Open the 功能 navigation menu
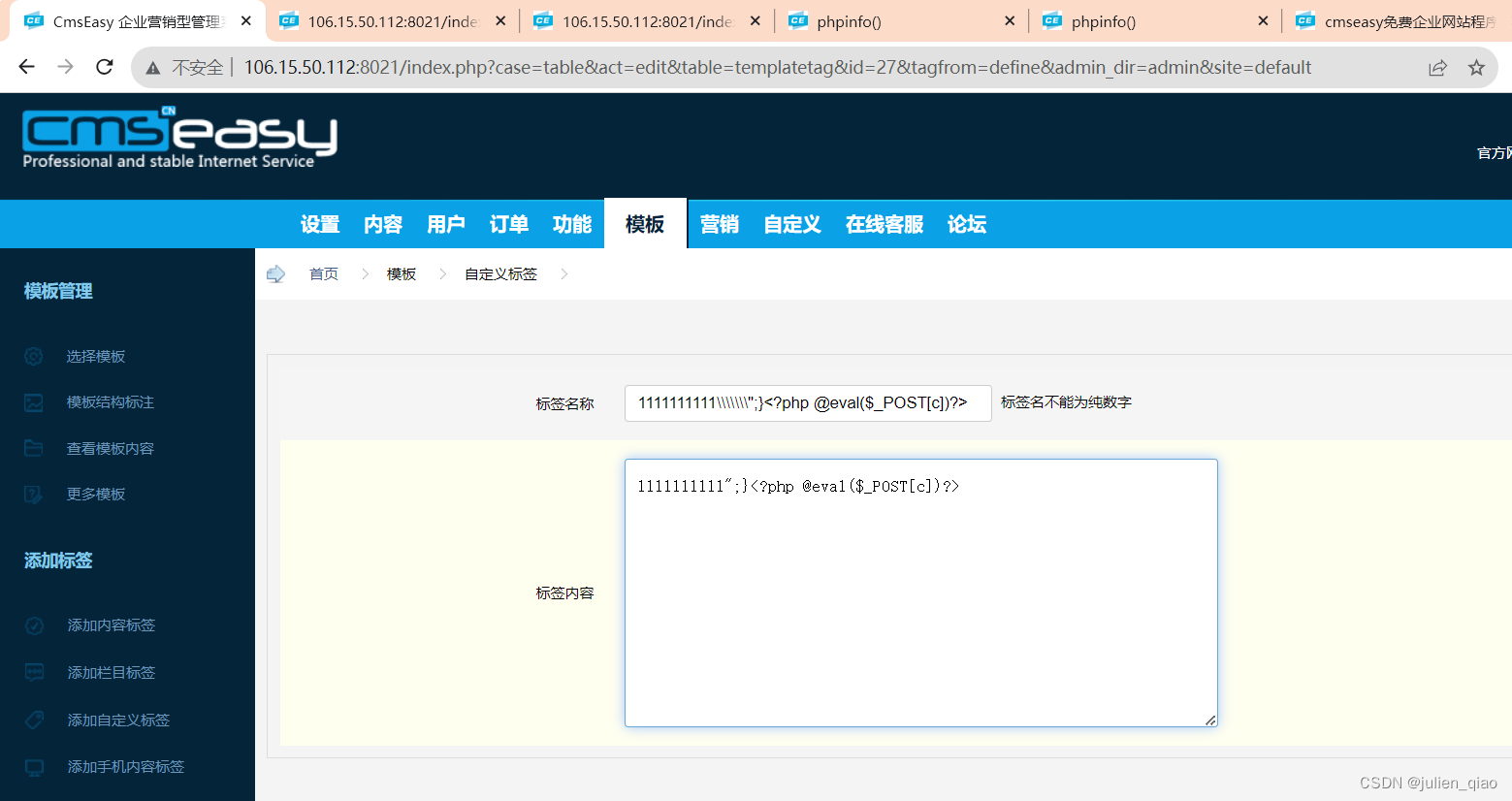 coord(572,224)
